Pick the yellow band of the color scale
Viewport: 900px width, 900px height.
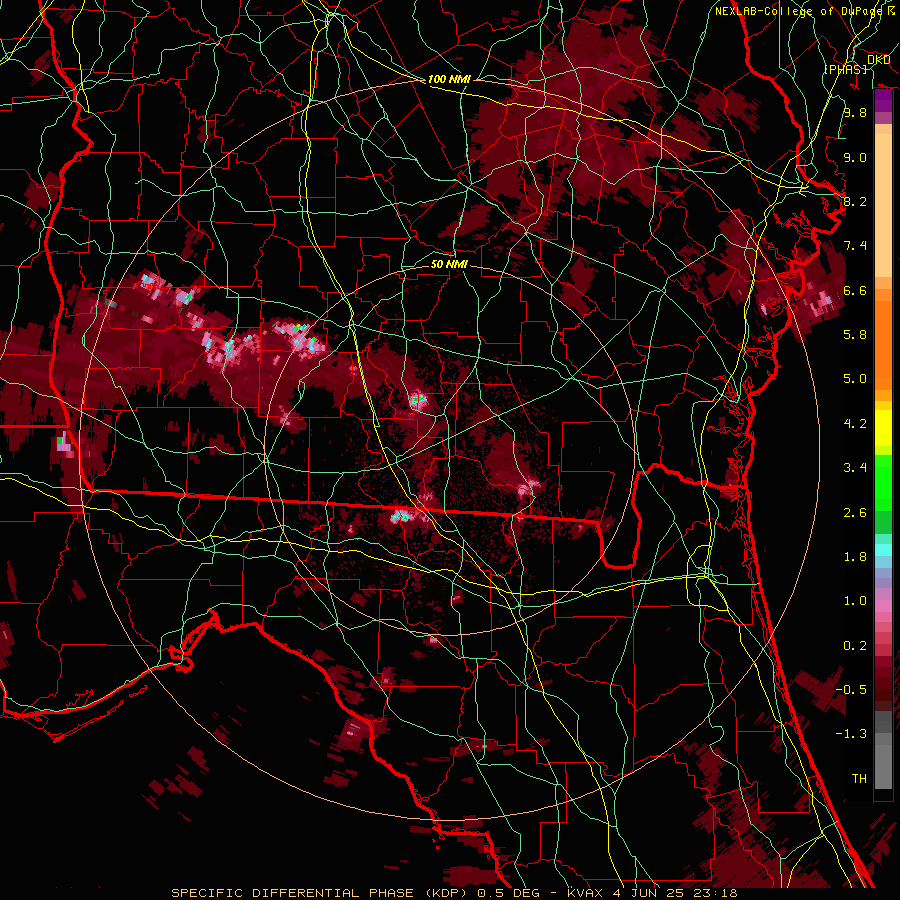pos(883,427)
